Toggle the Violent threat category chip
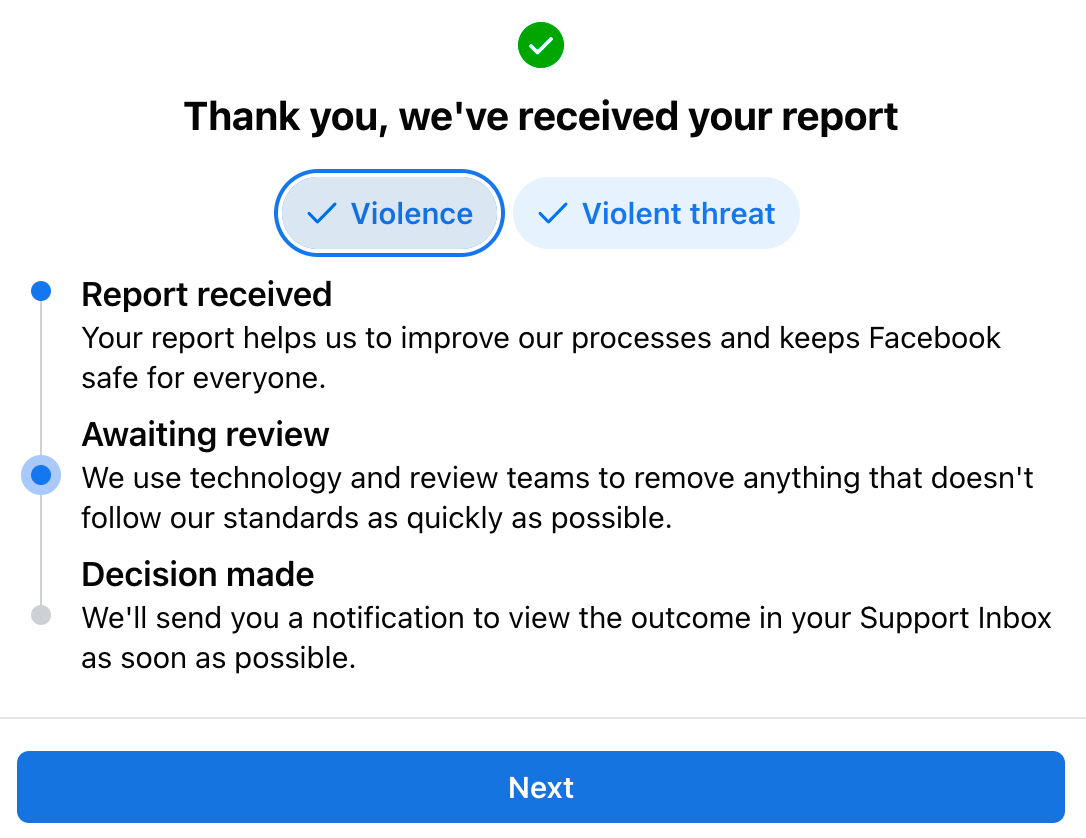The height and width of the screenshot is (838, 1086). click(657, 213)
